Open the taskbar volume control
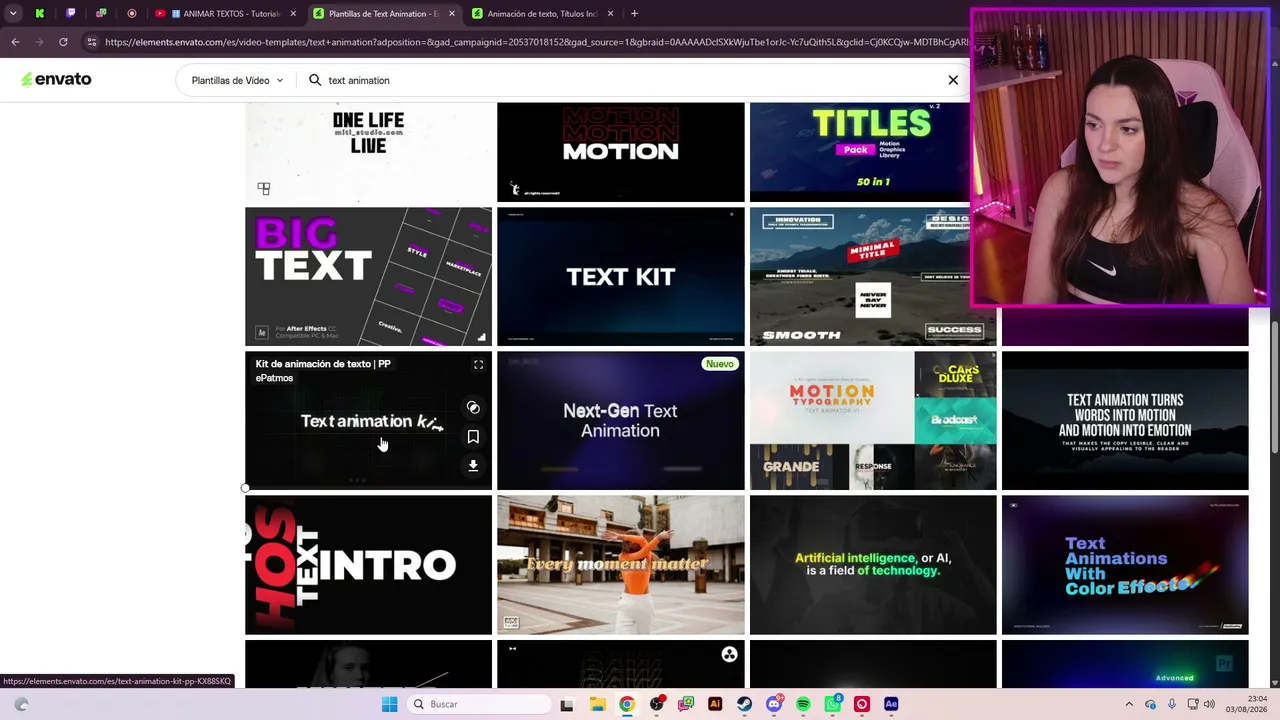 1209,704
